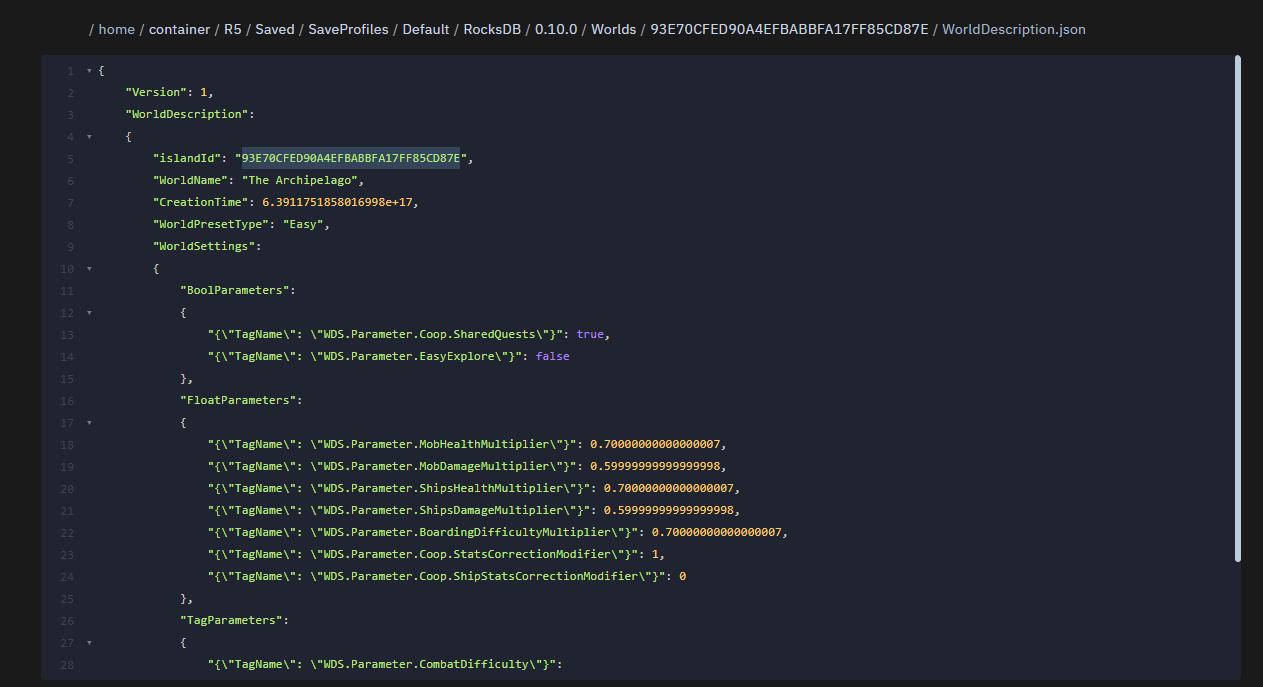
Task: Collapse the WorldSettings block at line 10
Action: click(x=89, y=268)
